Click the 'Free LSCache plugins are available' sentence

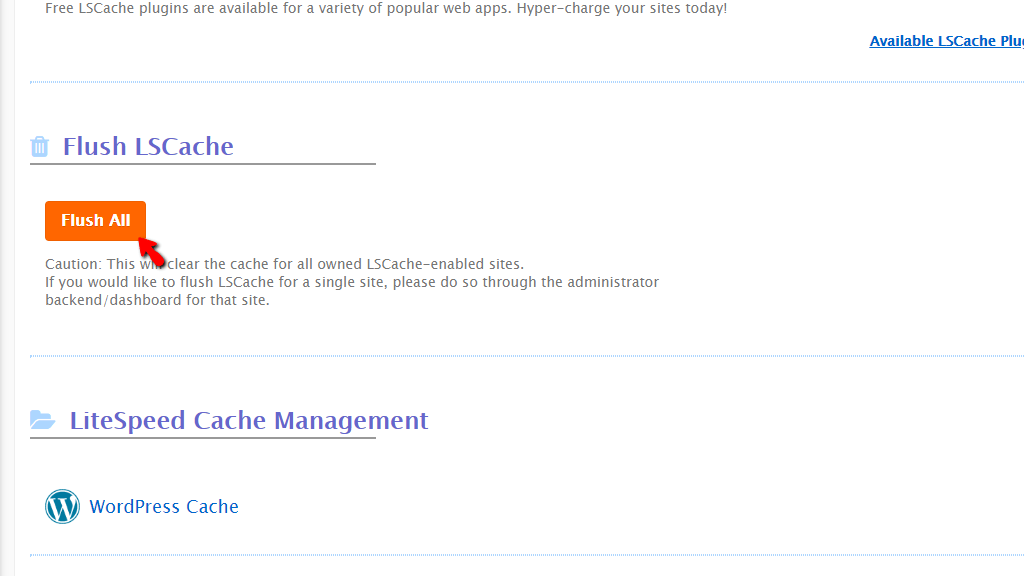386,8
